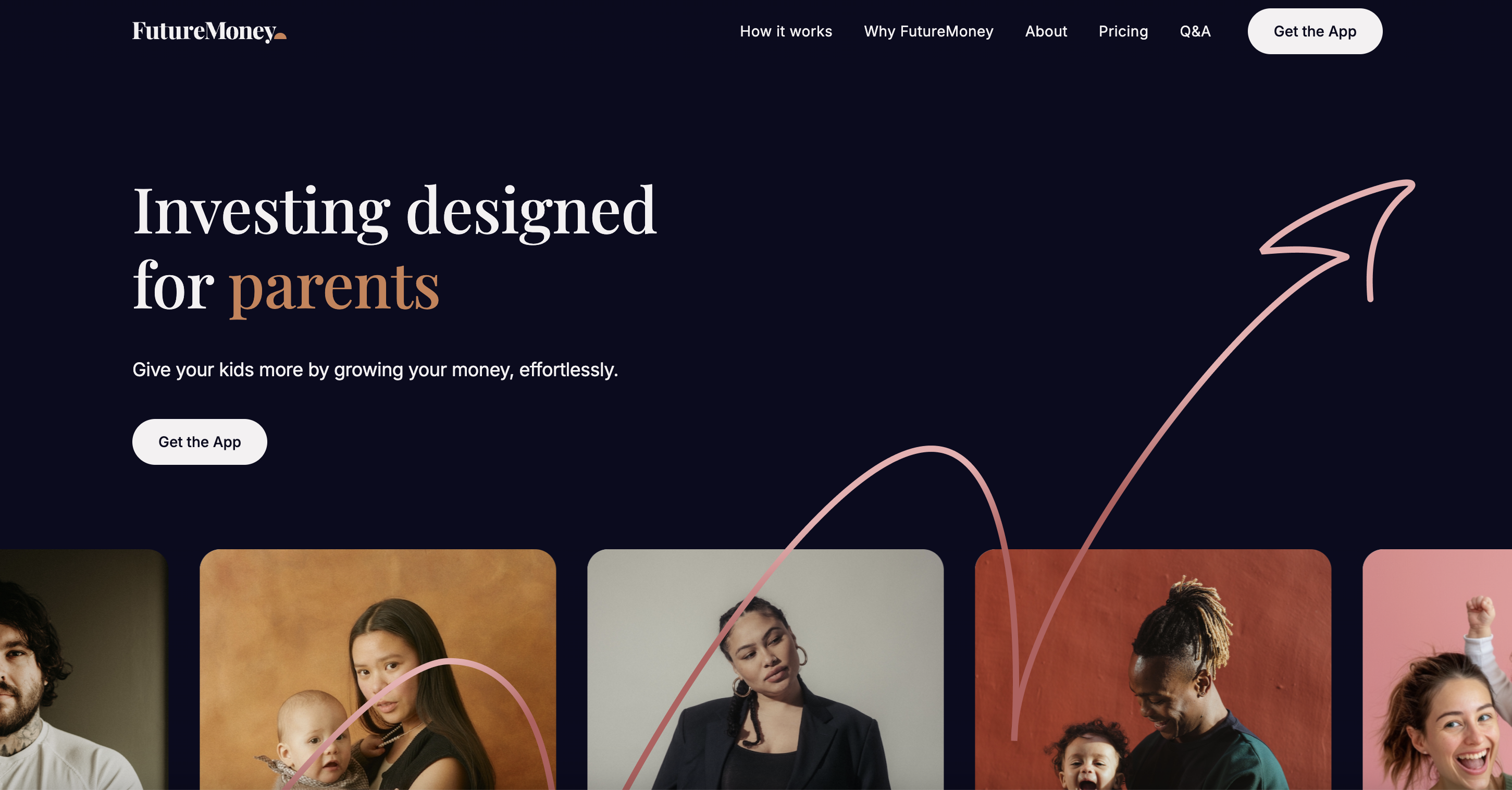Click the laughing woman photo thumbnail
Image resolution: width=1512 pixels, height=790 pixels.
click(1438, 670)
